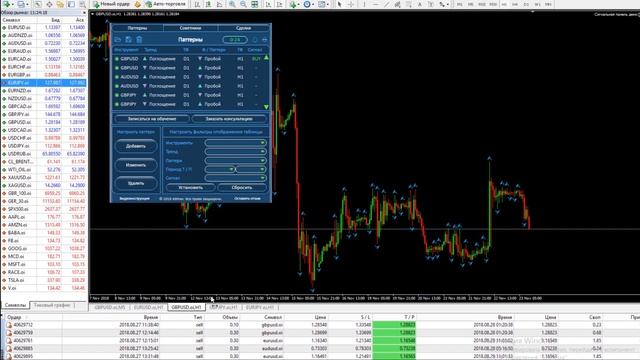640x360 pixels.
Task: Open the Паттерн filter dropdown
Action: pyautogui.click(x=236, y=160)
